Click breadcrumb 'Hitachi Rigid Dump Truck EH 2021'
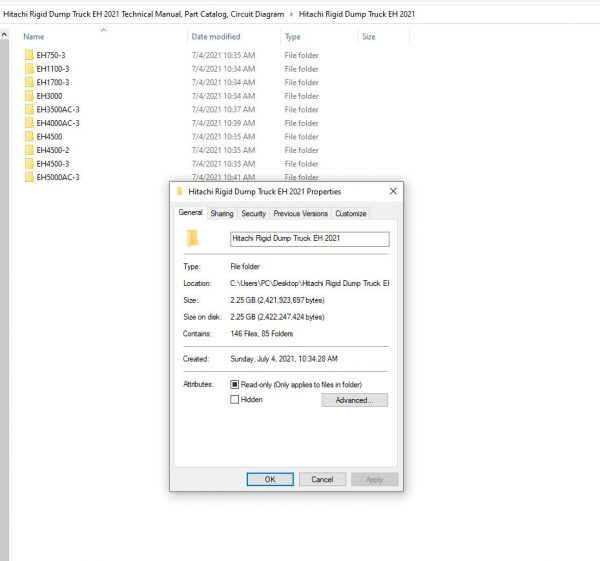 357,14
